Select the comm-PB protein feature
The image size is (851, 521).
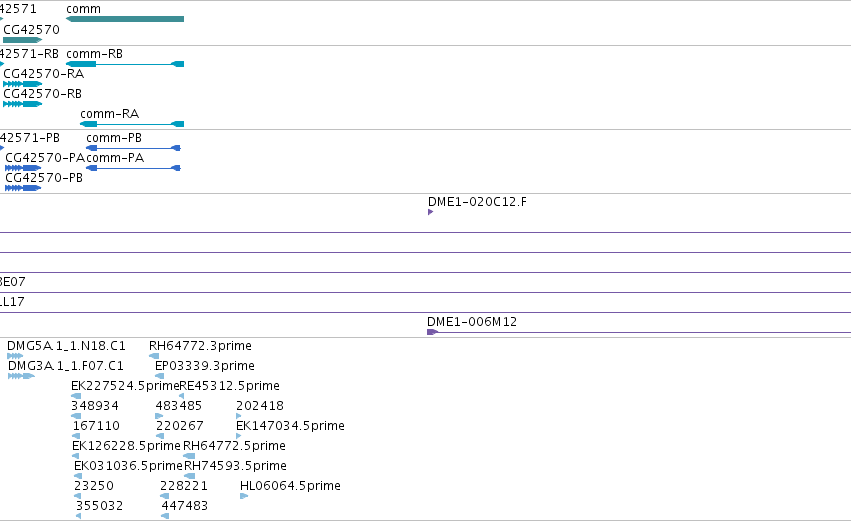point(133,148)
